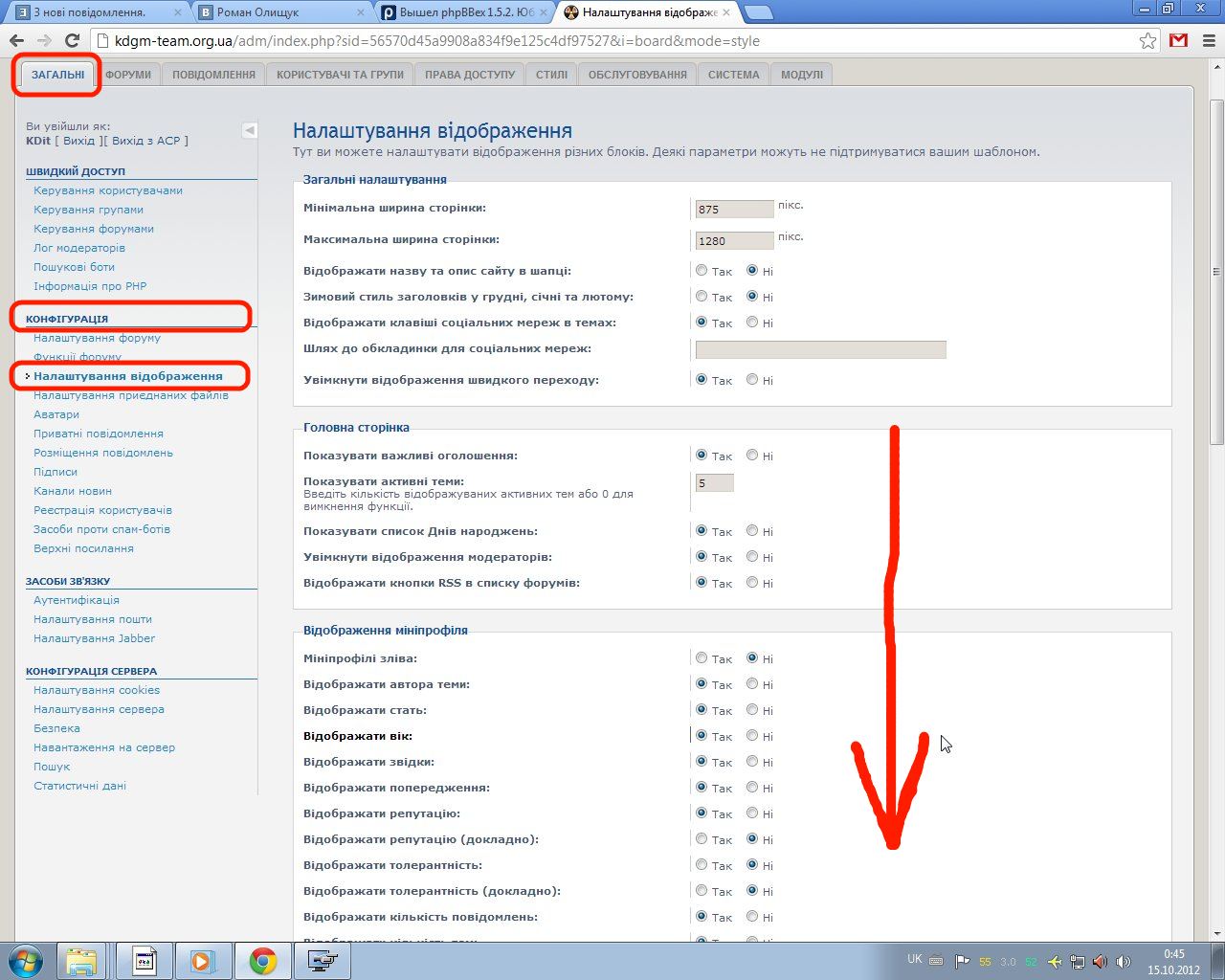Bookmark this page with the star icon
1225x980 pixels.
tap(1147, 41)
